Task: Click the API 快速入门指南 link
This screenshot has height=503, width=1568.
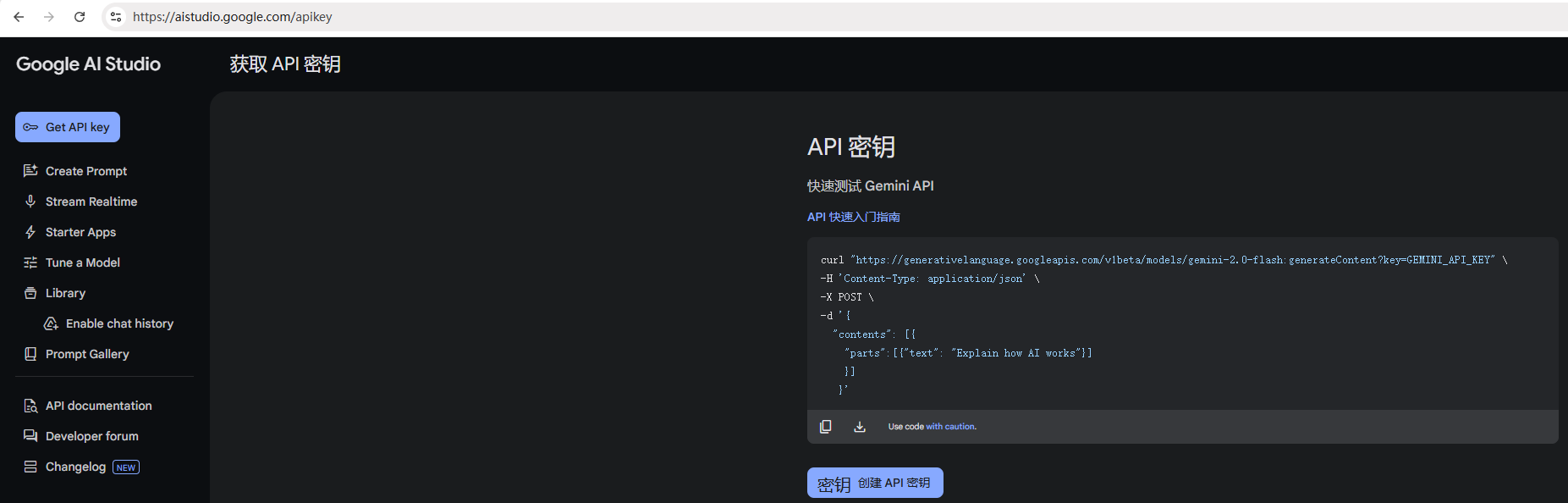Action: [x=853, y=217]
